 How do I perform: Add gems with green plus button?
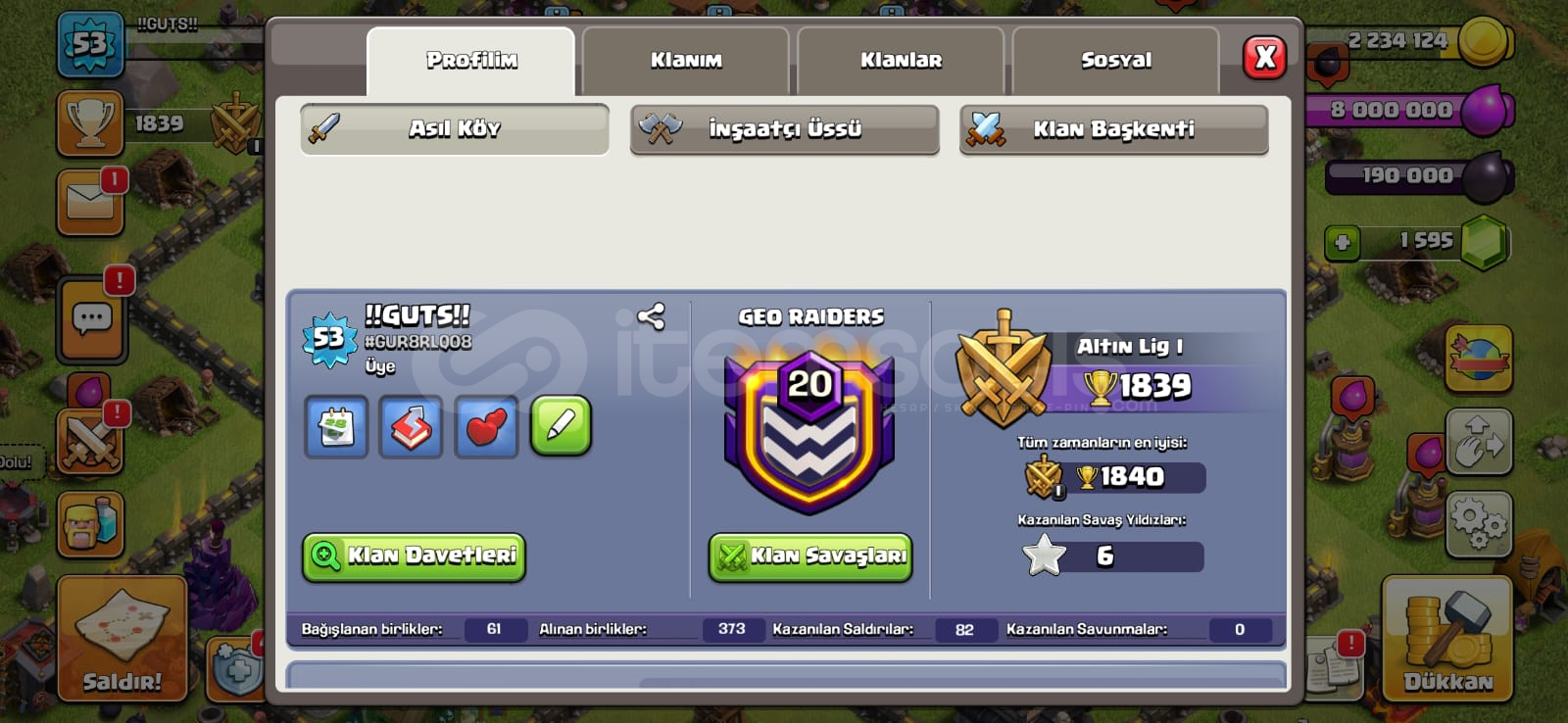tap(1342, 242)
